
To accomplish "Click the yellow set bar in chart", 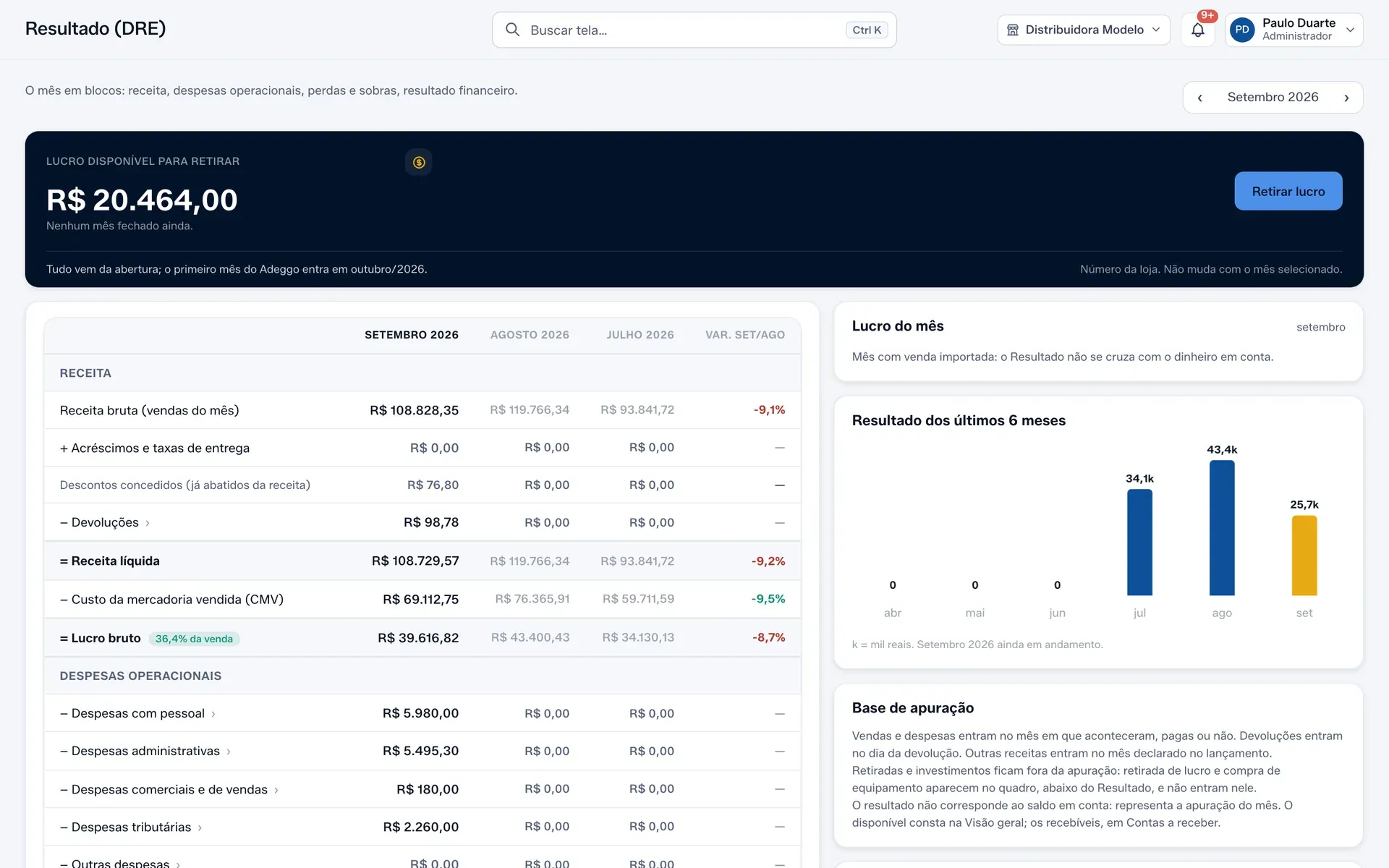I will [x=1304, y=555].
